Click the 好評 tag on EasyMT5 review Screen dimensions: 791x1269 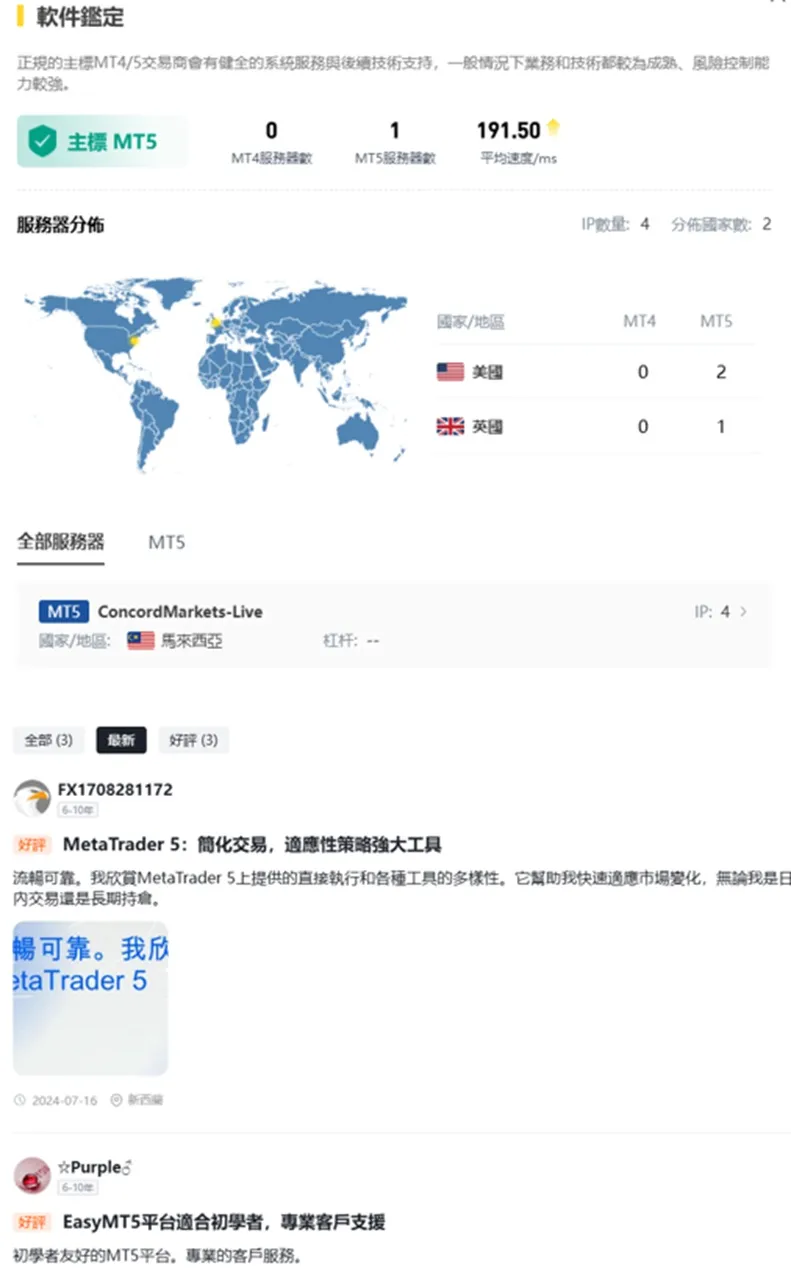click(x=32, y=1222)
